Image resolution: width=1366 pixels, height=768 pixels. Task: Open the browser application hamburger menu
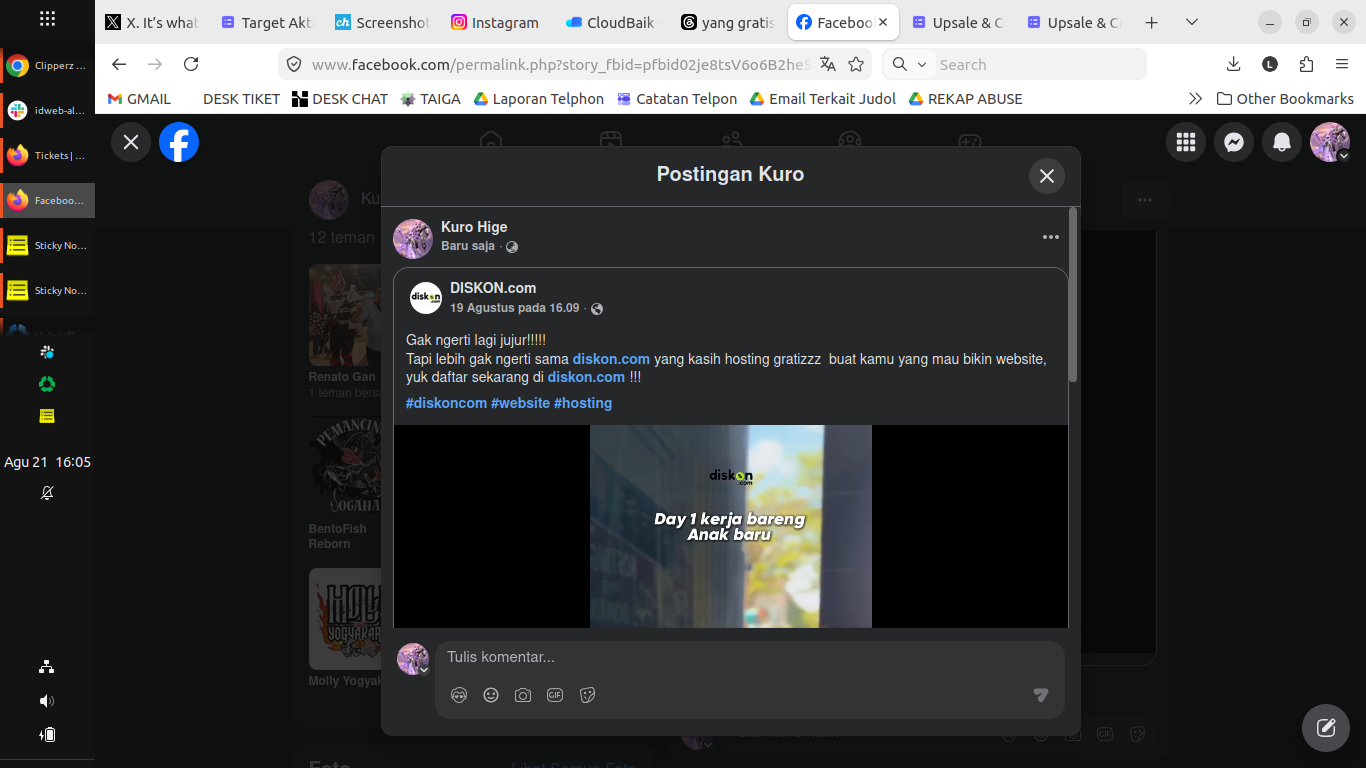(1342, 64)
